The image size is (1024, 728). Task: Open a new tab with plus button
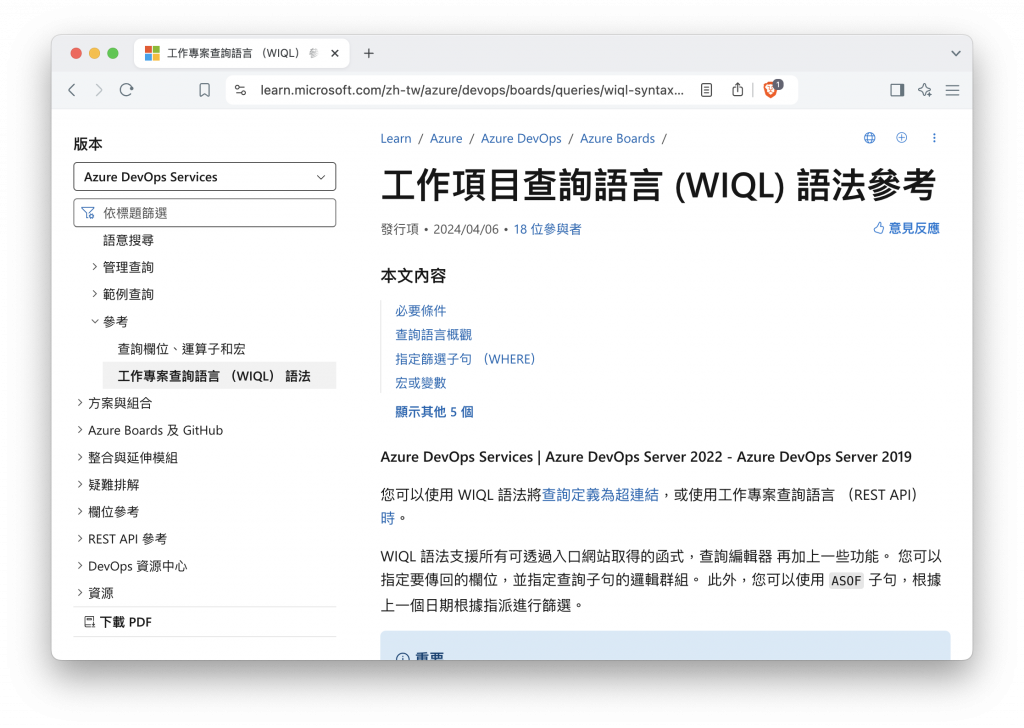369,54
